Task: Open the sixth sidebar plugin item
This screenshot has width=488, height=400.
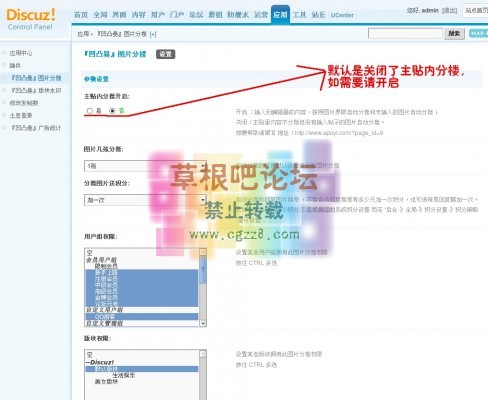Action: coord(21,115)
